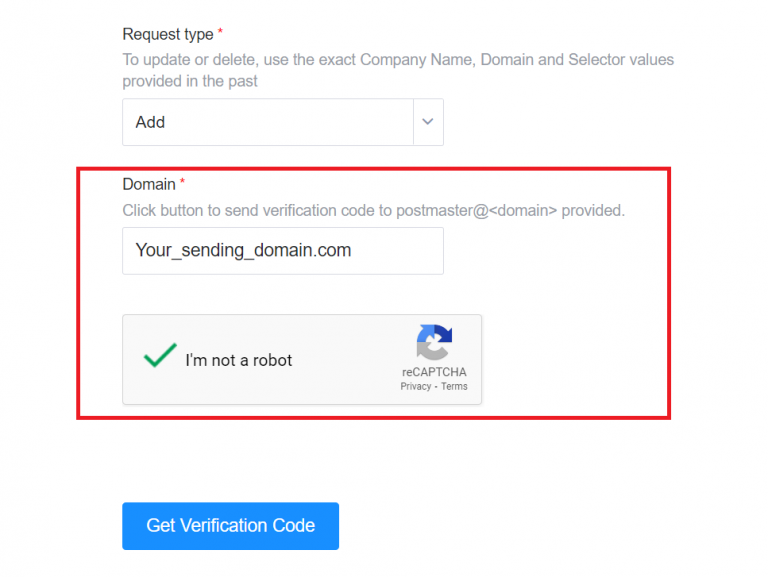Viewport: 768px width, 577px height.
Task: Click the reCAPTCHA brand text under the logo
Action: [x=434, y=372]
